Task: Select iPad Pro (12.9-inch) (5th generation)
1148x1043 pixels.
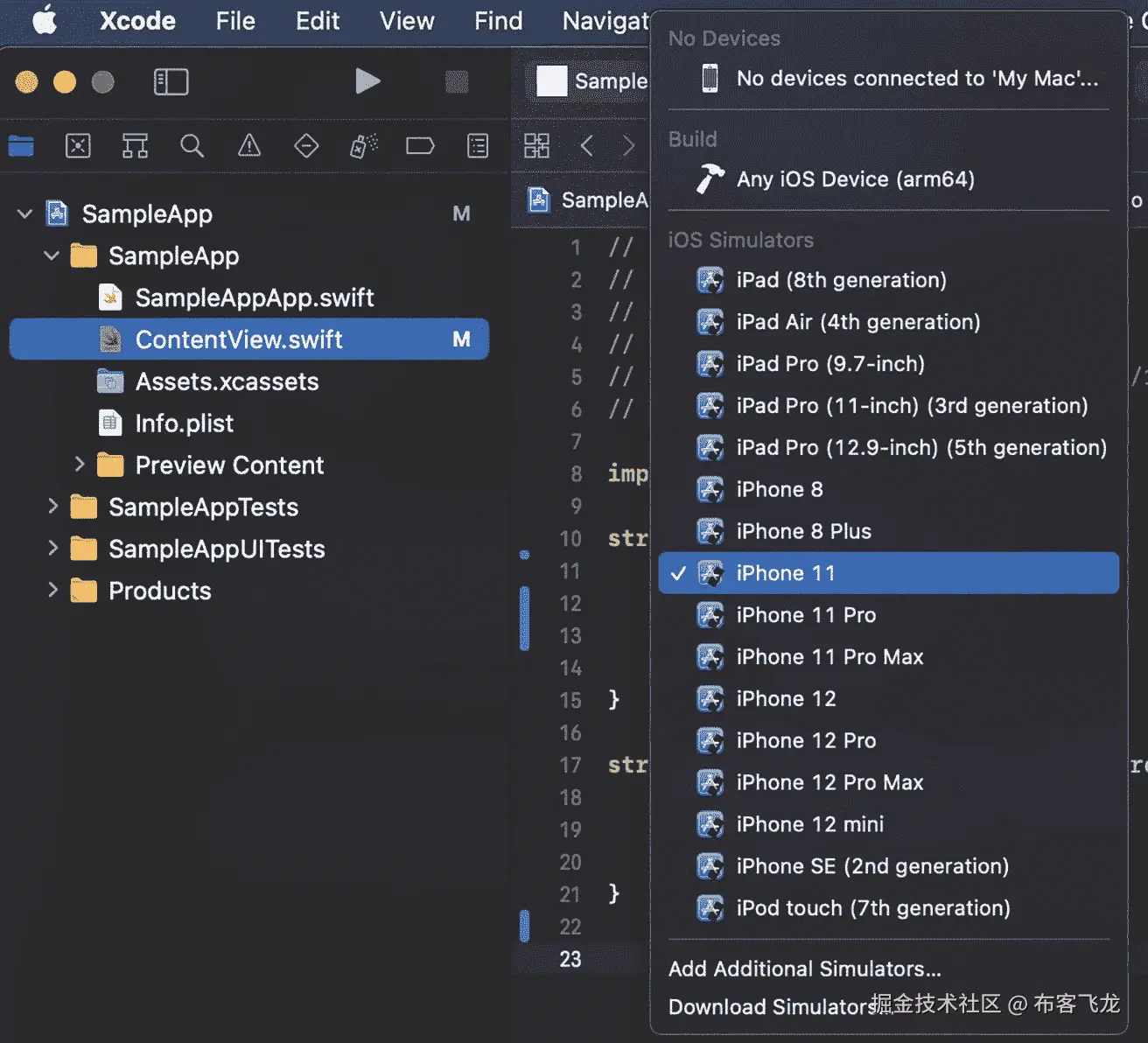Action: pyautogui.click(x=889, y=448)
